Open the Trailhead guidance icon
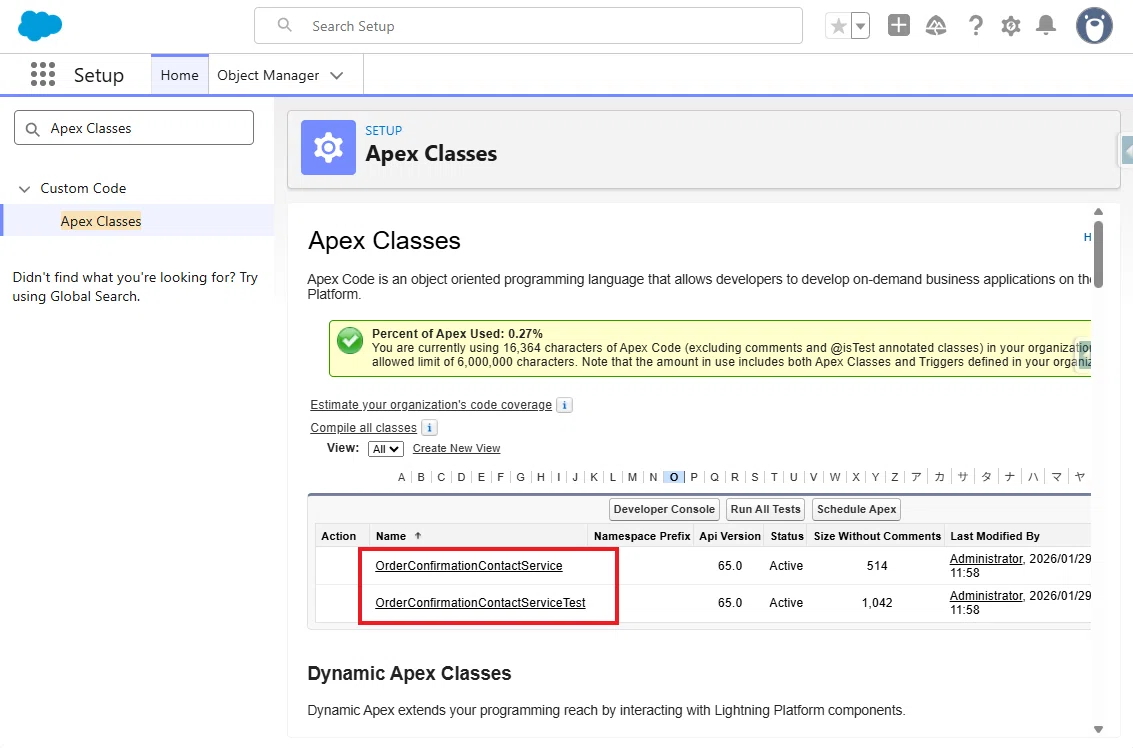1133x748 pixels. [x=936, y=26]
